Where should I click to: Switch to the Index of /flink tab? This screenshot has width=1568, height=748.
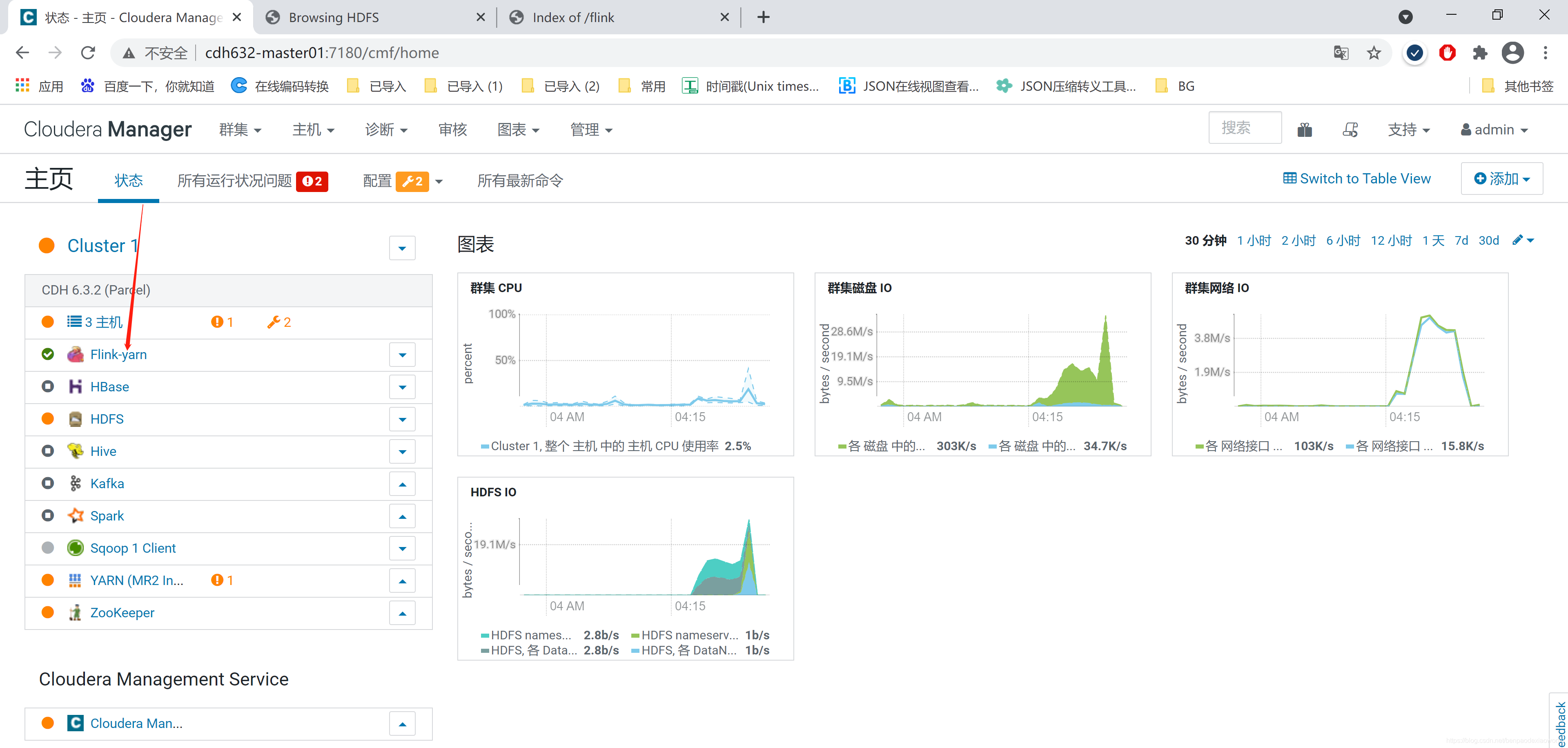(619, 18)
